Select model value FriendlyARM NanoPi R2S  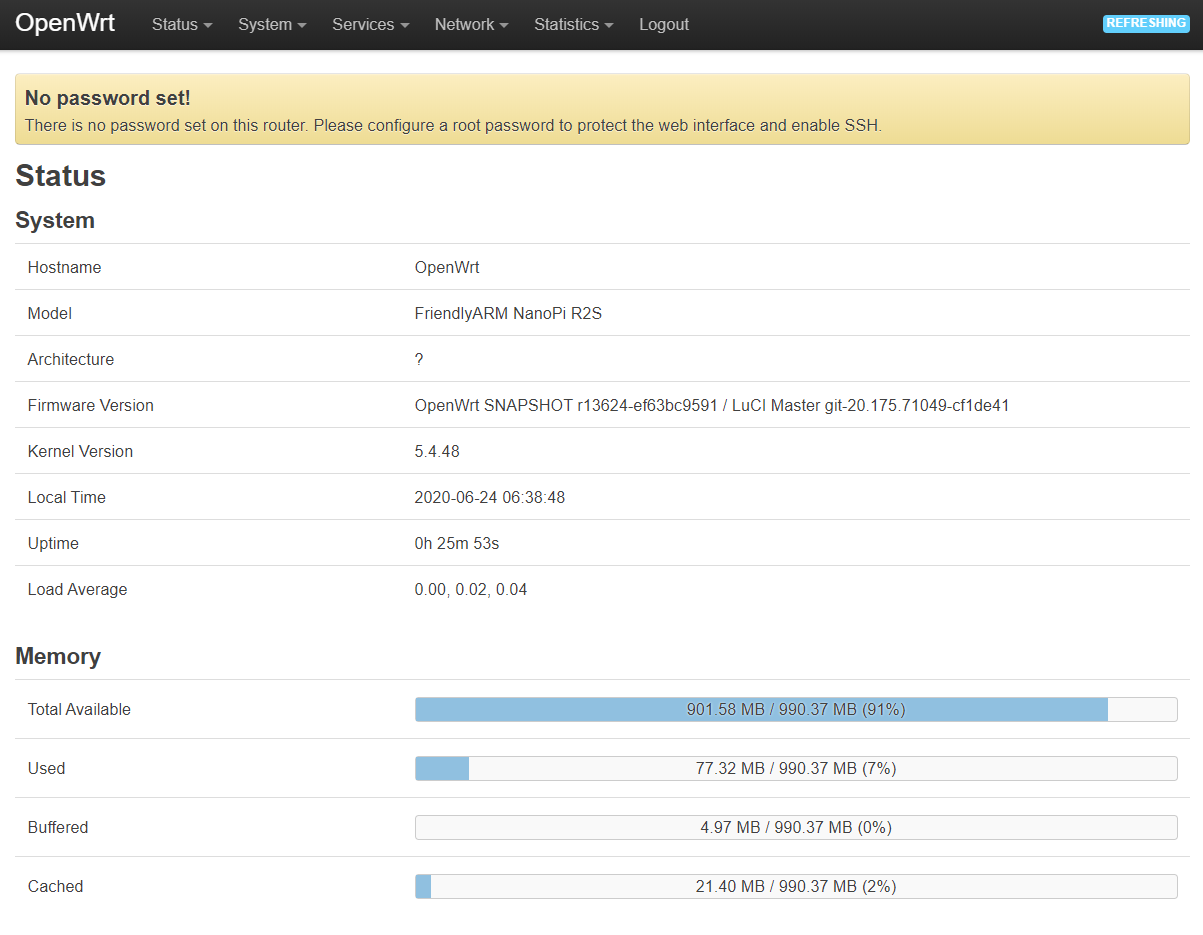pyautogui.click(x=508, y=314)
